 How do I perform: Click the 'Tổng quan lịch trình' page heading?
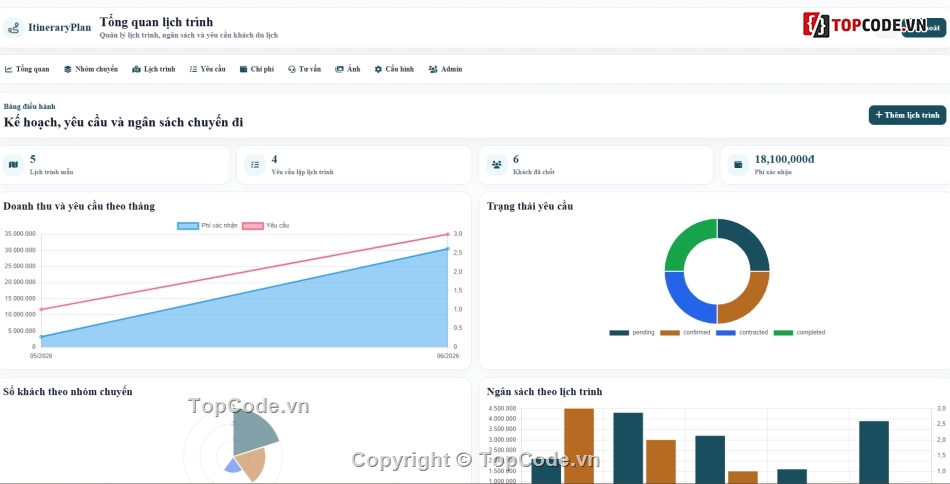click(156, 22)
